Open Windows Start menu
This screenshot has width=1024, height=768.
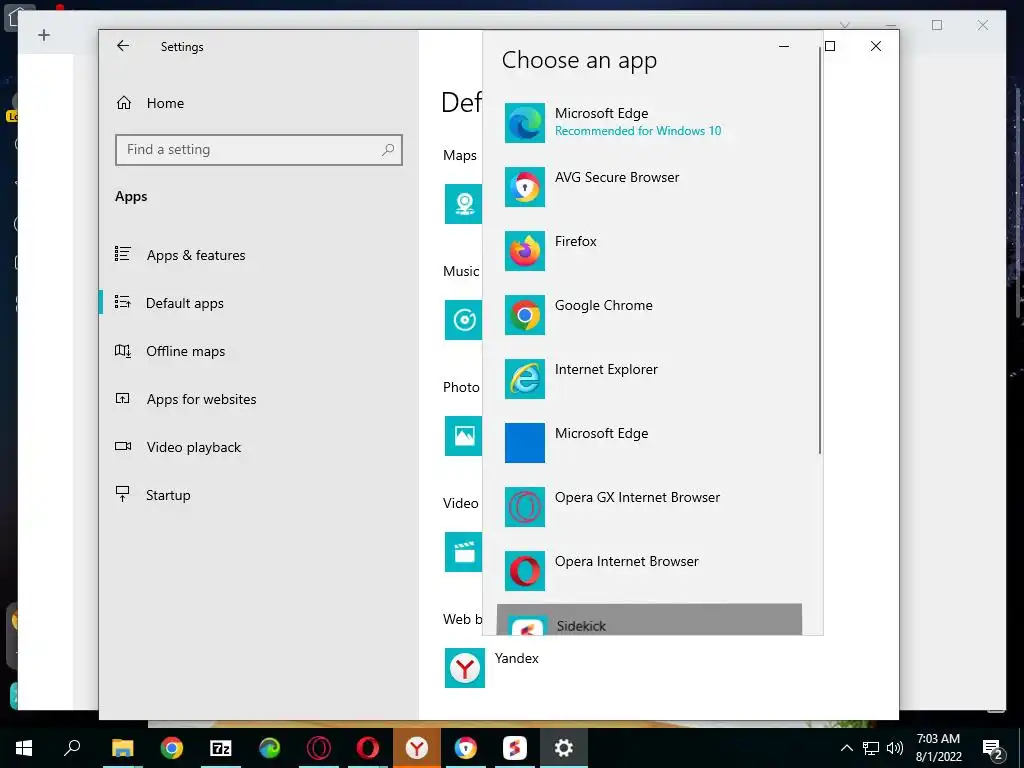pos(24,748)
